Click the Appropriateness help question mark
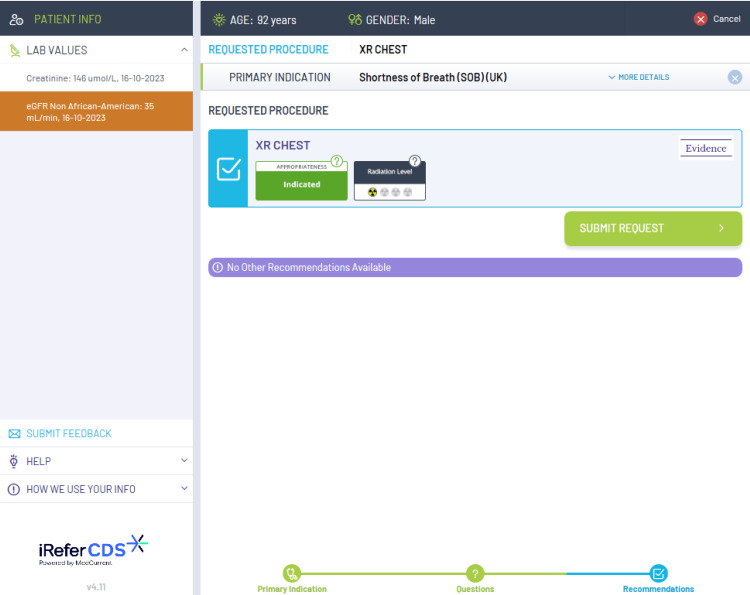This screenshot has height=595, width=750. click(337, 161)
